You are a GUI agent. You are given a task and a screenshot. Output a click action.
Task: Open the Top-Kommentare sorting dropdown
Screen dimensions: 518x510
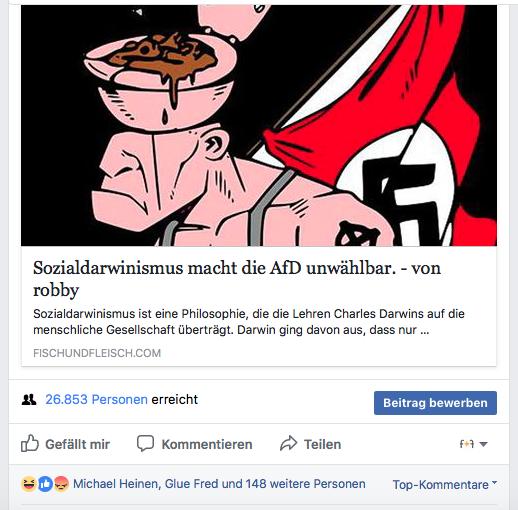point(445,485)
